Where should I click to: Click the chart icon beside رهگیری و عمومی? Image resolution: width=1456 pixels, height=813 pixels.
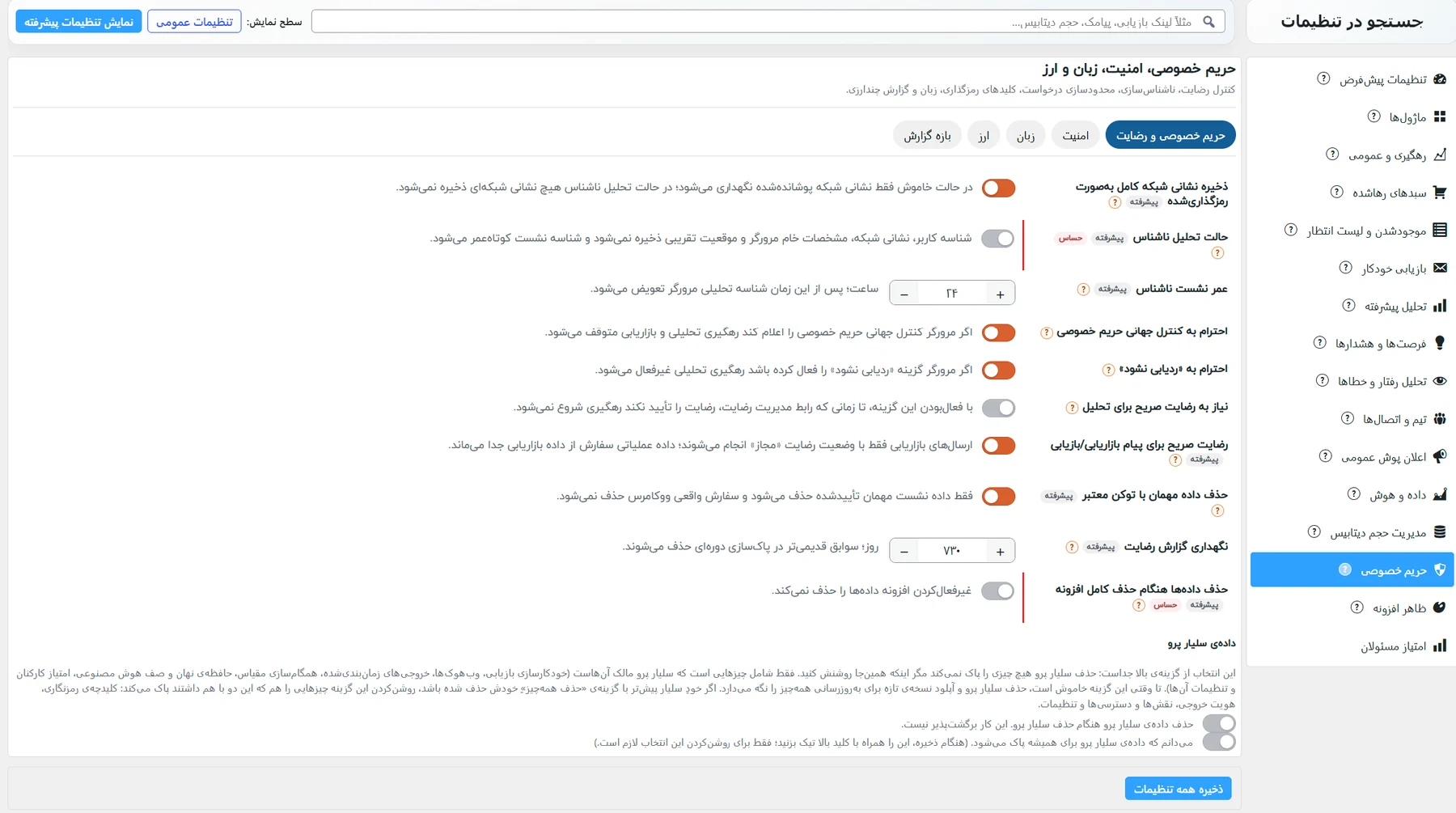(1440, 155)
